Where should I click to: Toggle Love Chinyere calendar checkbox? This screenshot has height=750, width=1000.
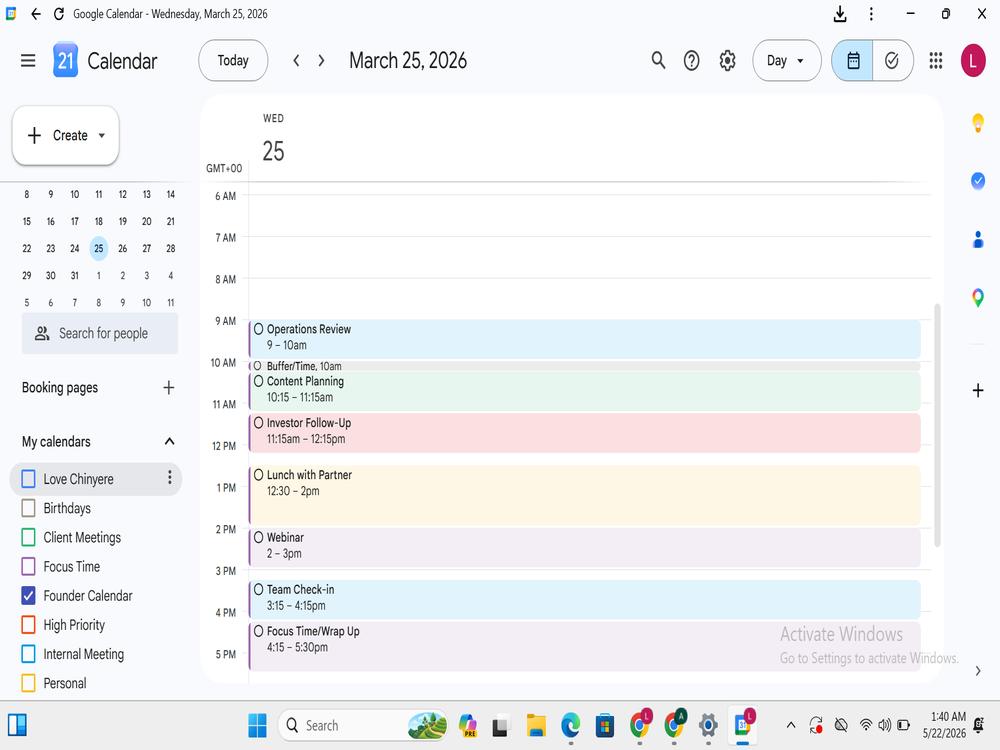(28, 479)
